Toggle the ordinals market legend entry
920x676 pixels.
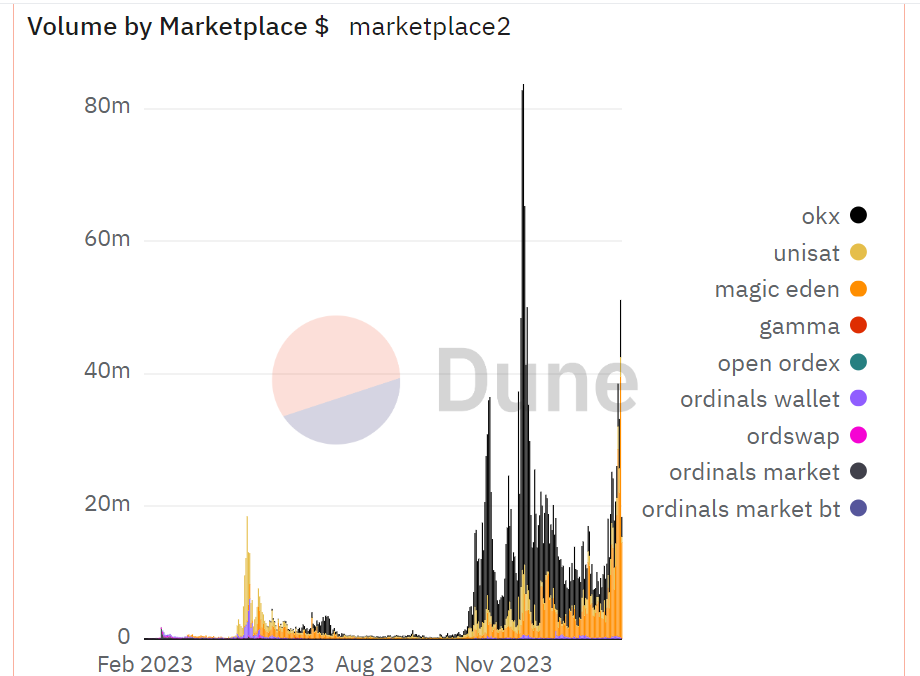coord(768,472)
